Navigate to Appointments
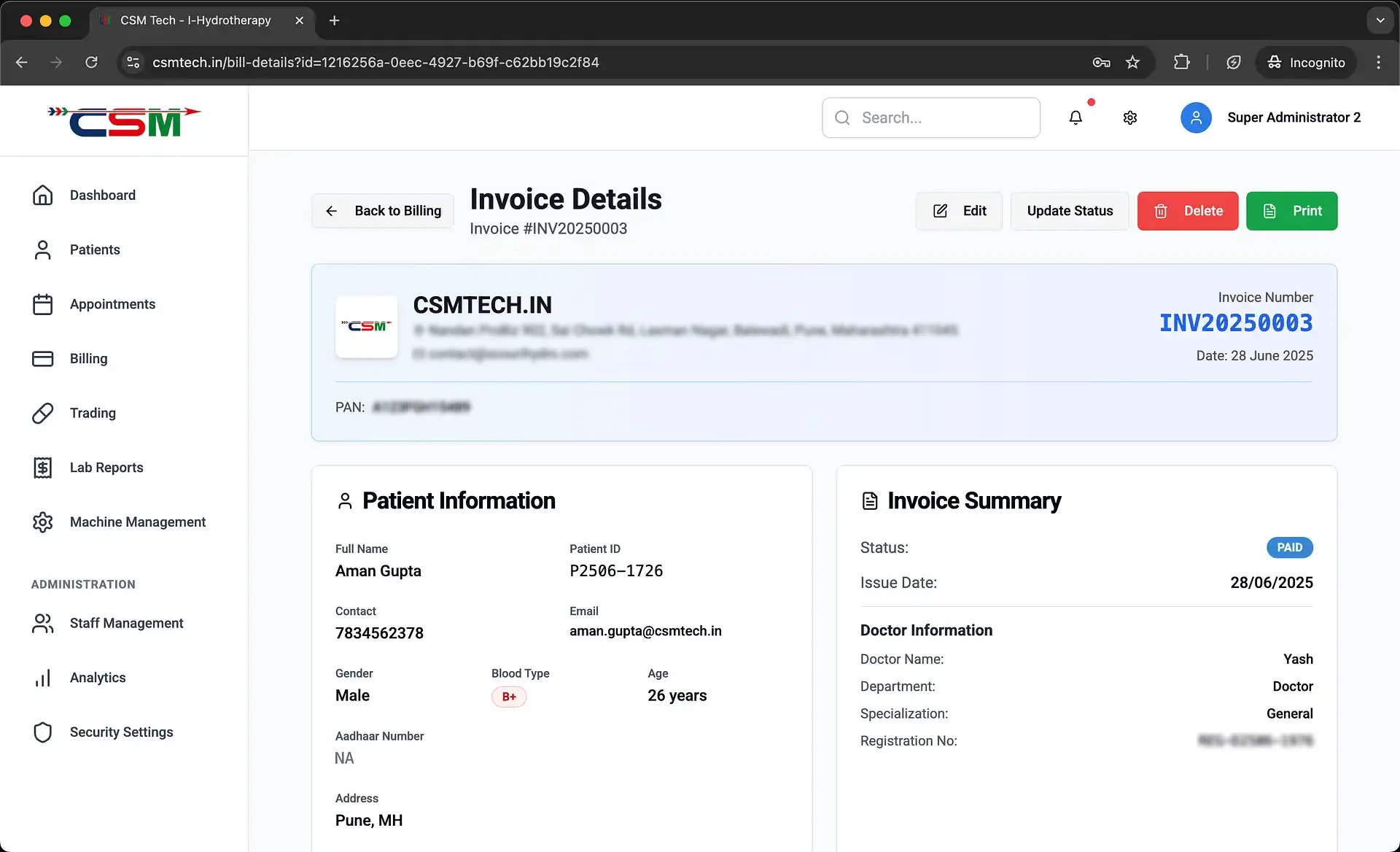Viewport: 1400px width, 852px height. coord(112,304)
